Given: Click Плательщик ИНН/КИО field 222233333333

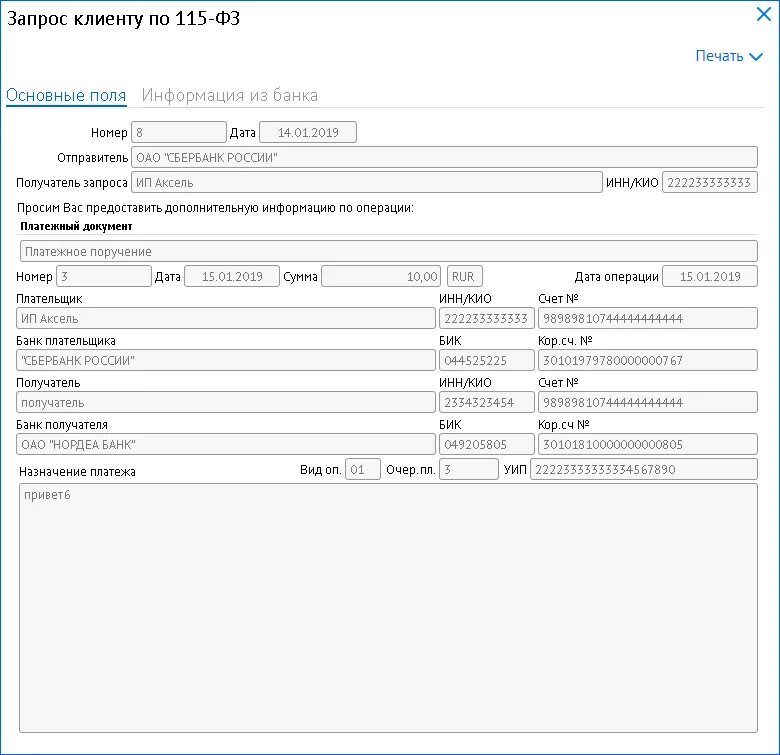Looking at the screenshot, I should click(487, 318).
